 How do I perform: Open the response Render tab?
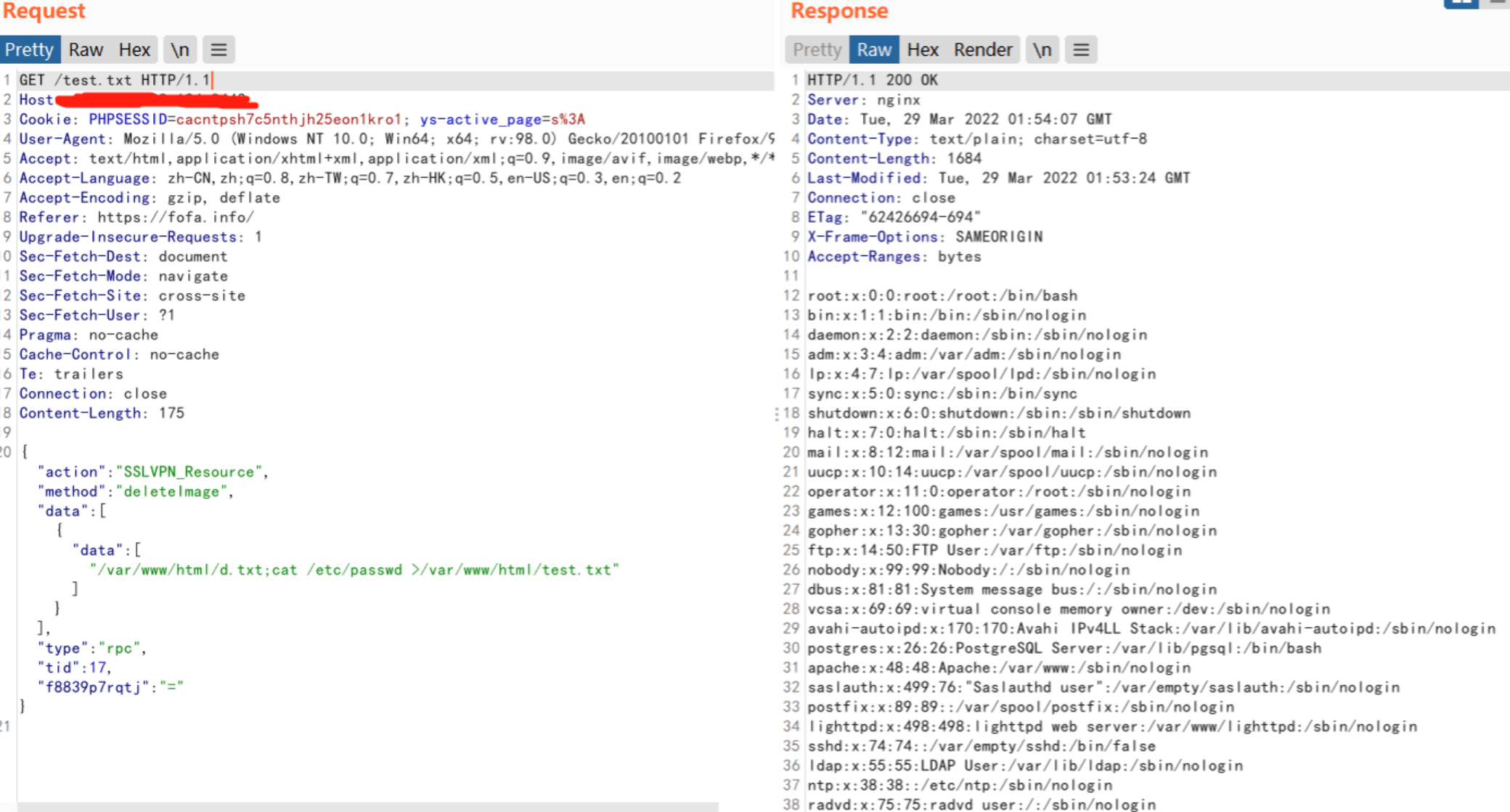[983, 50]
